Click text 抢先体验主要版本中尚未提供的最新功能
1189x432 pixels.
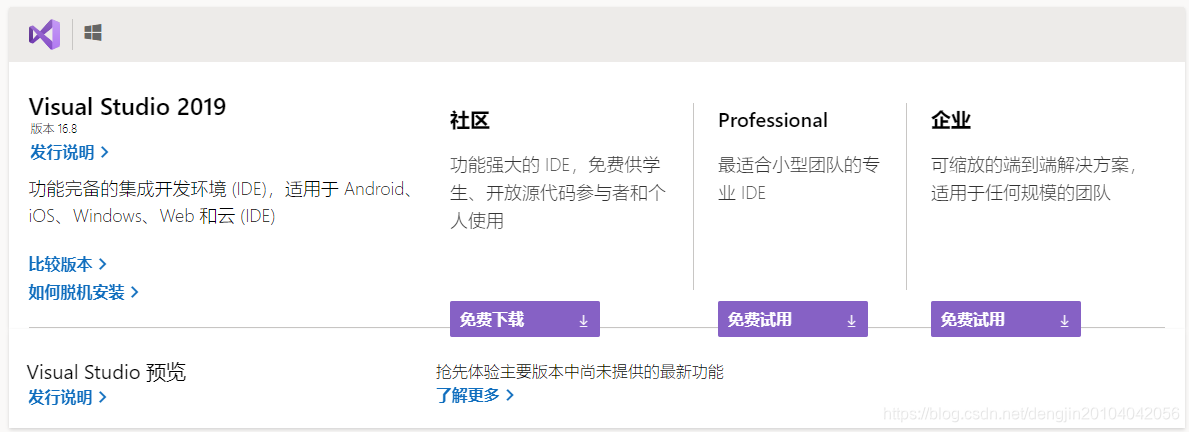580,371
